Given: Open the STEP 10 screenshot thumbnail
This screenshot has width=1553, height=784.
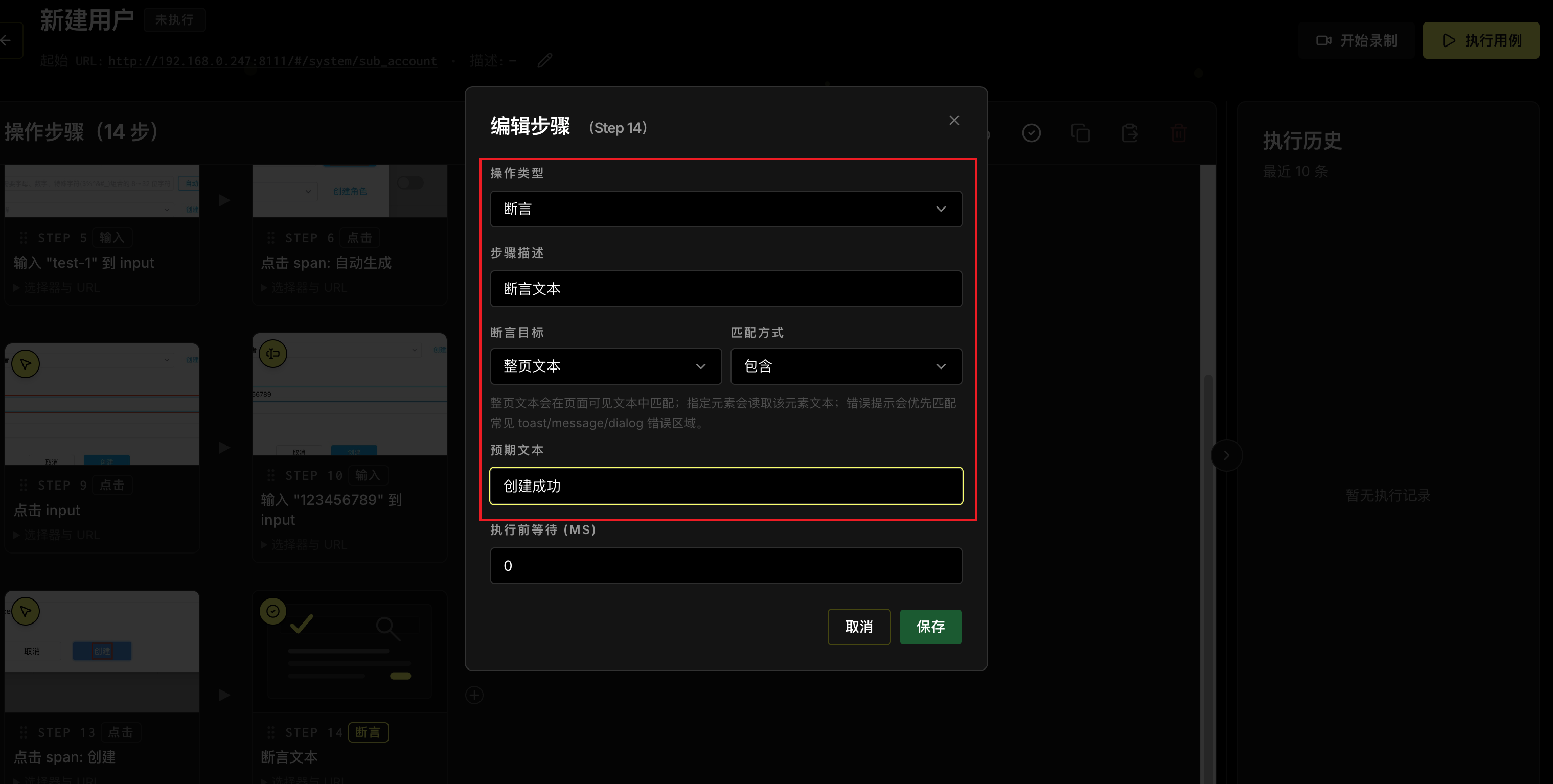Looking at the screenshot, I should (350, 394).
